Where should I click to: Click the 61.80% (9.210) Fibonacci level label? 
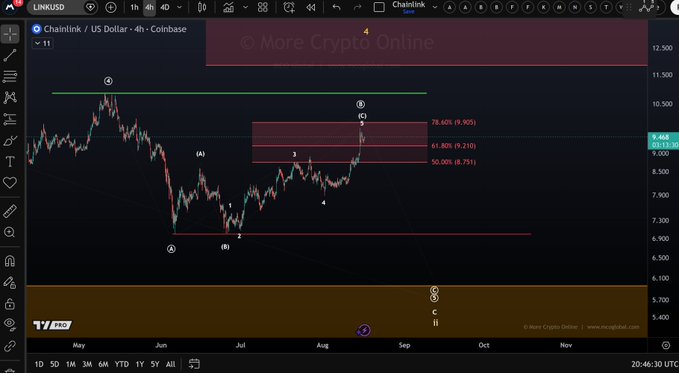click(x=453, y=146)
